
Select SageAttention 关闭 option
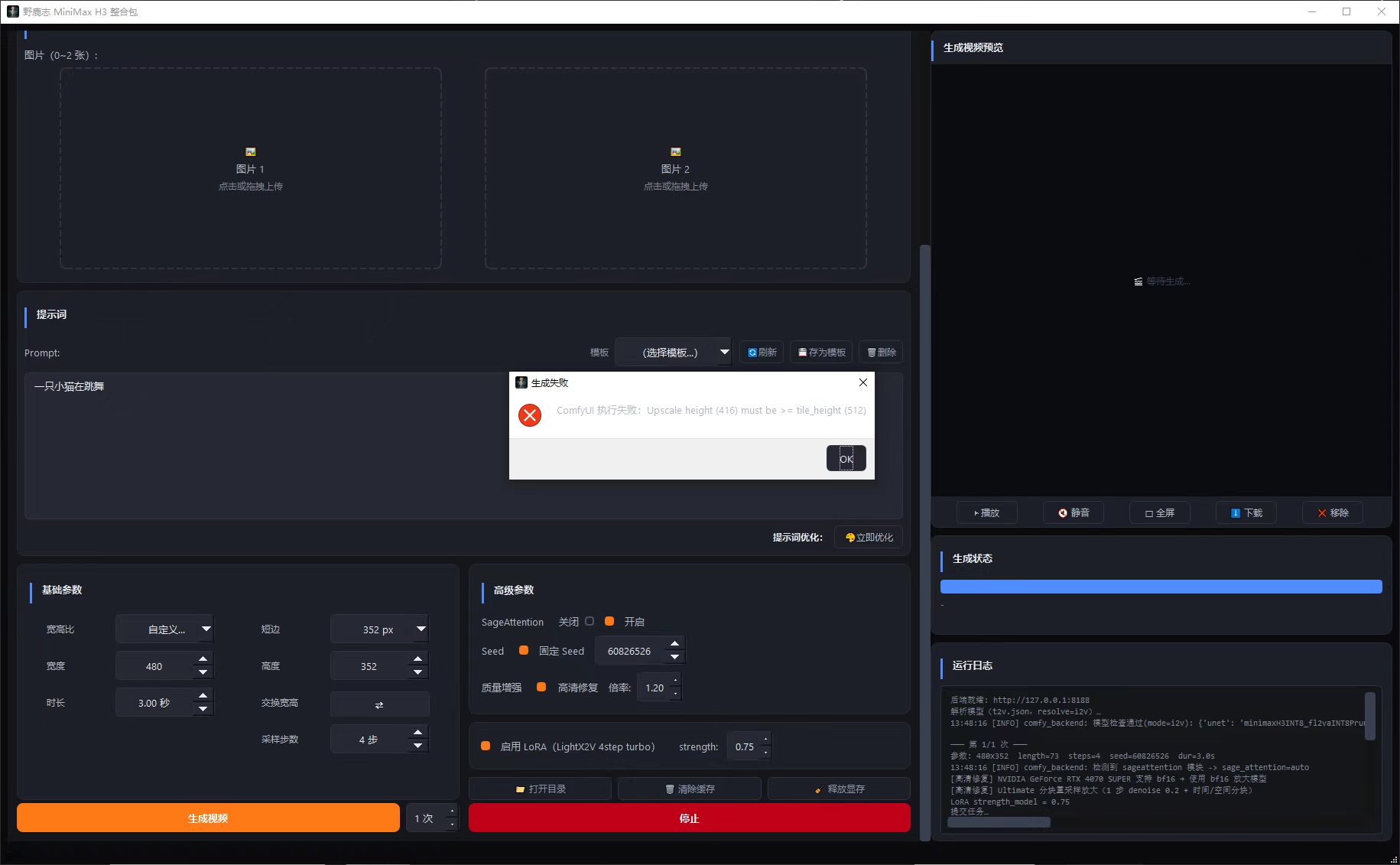click(590, 622)
